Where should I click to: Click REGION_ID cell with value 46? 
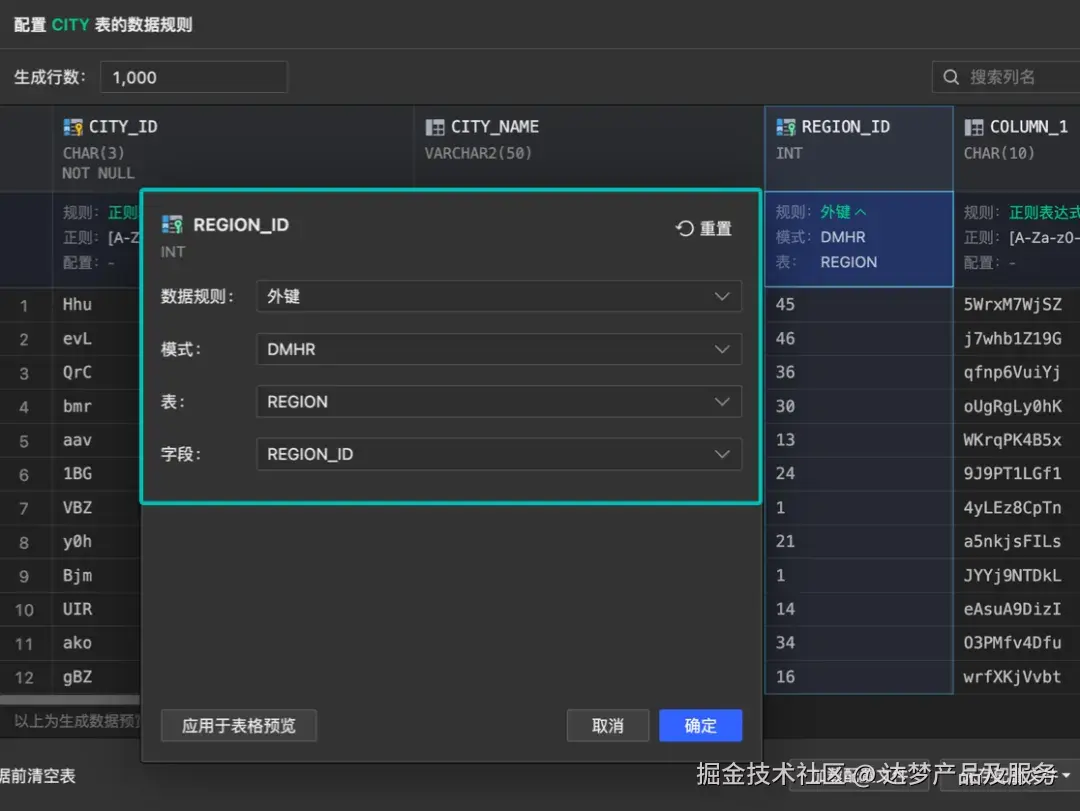[859, 338]
